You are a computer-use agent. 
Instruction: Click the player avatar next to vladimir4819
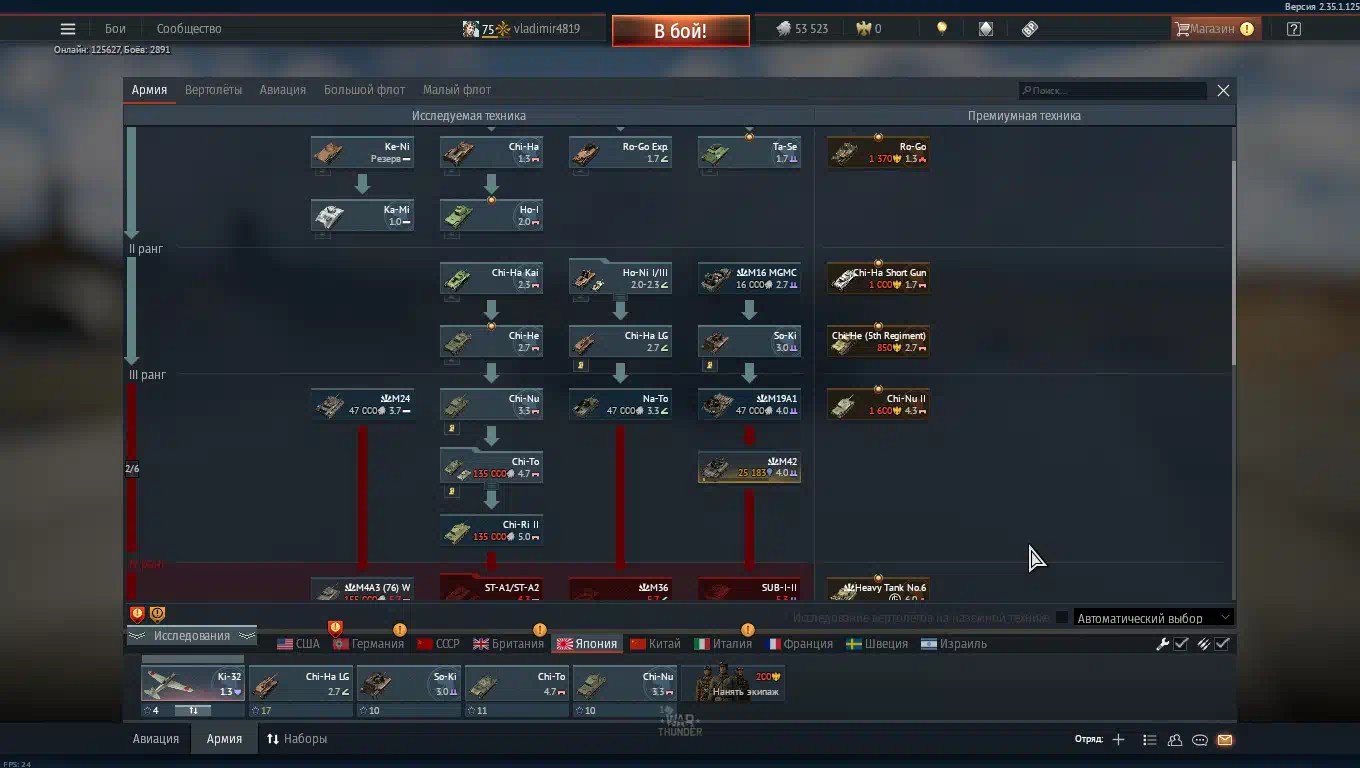(470, 29)
